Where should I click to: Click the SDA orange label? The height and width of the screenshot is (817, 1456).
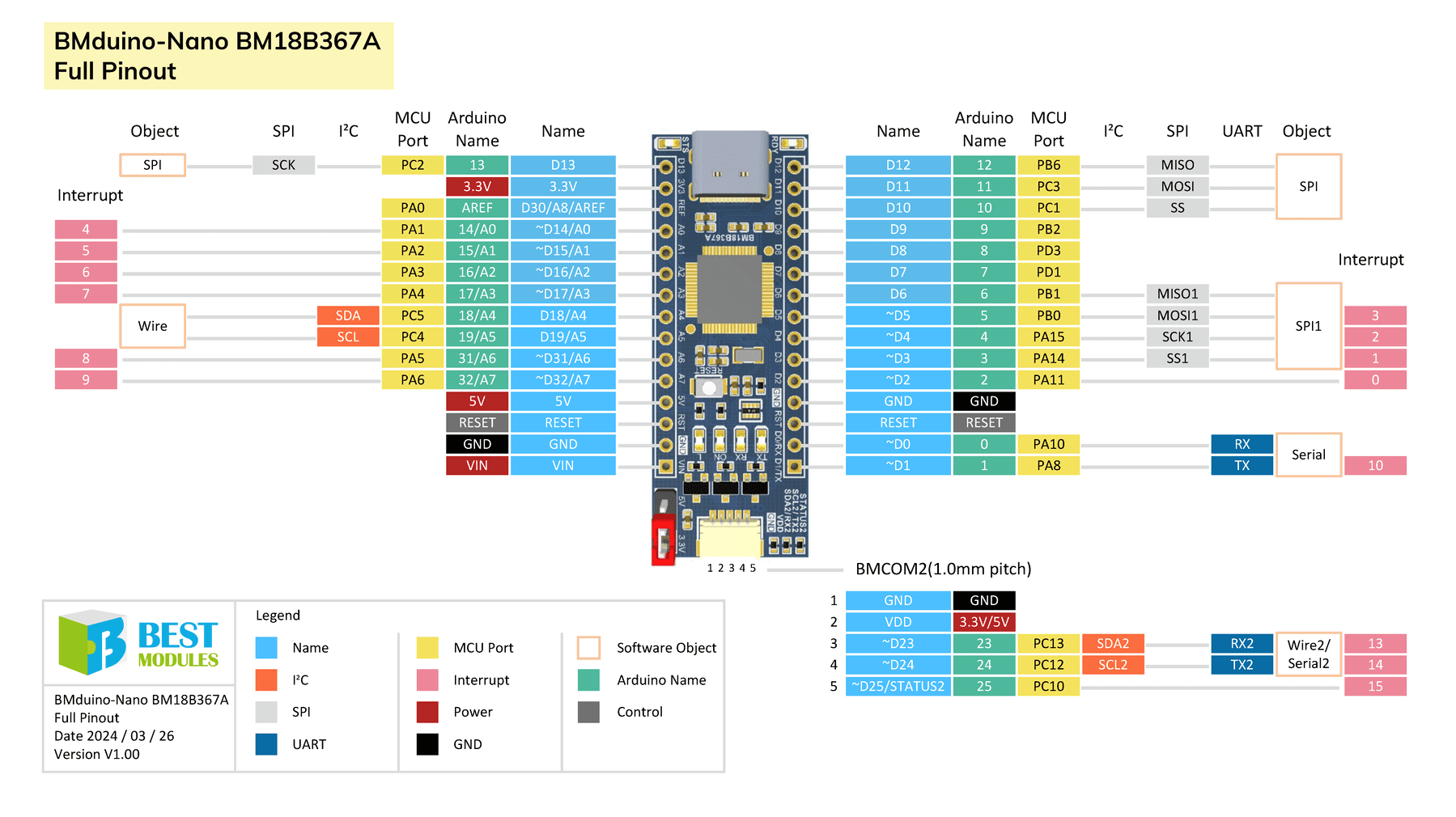(x=347, y=315)
